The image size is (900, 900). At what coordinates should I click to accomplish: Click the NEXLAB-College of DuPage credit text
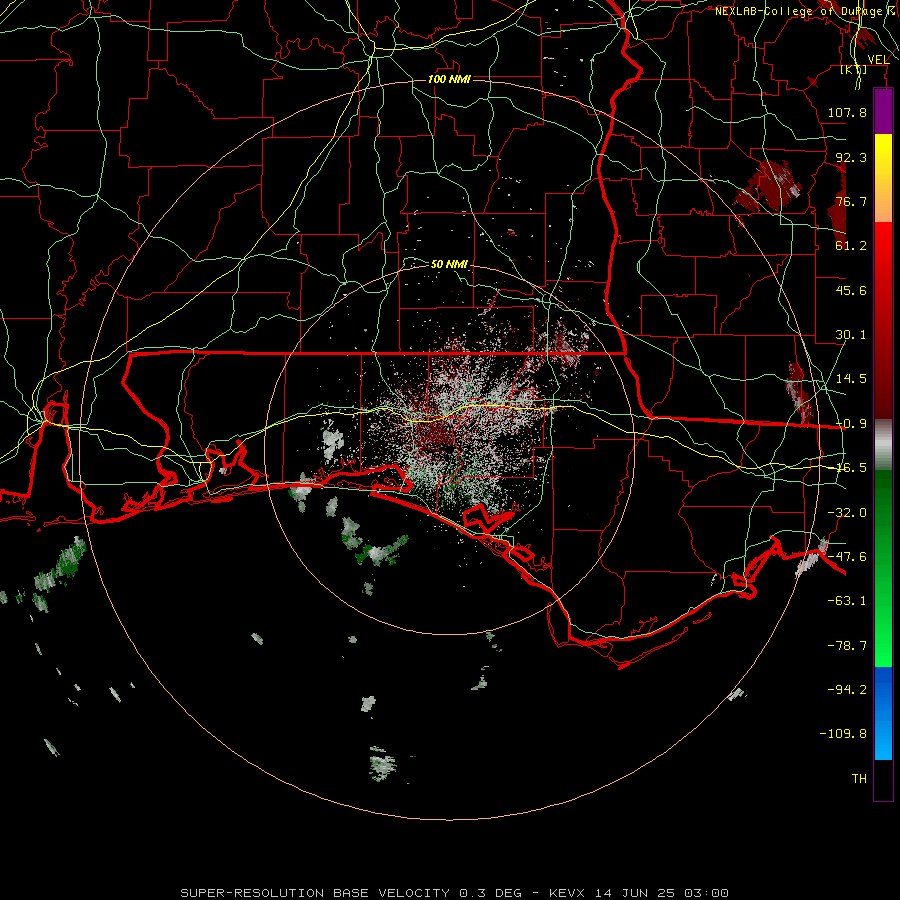point(806,11)
